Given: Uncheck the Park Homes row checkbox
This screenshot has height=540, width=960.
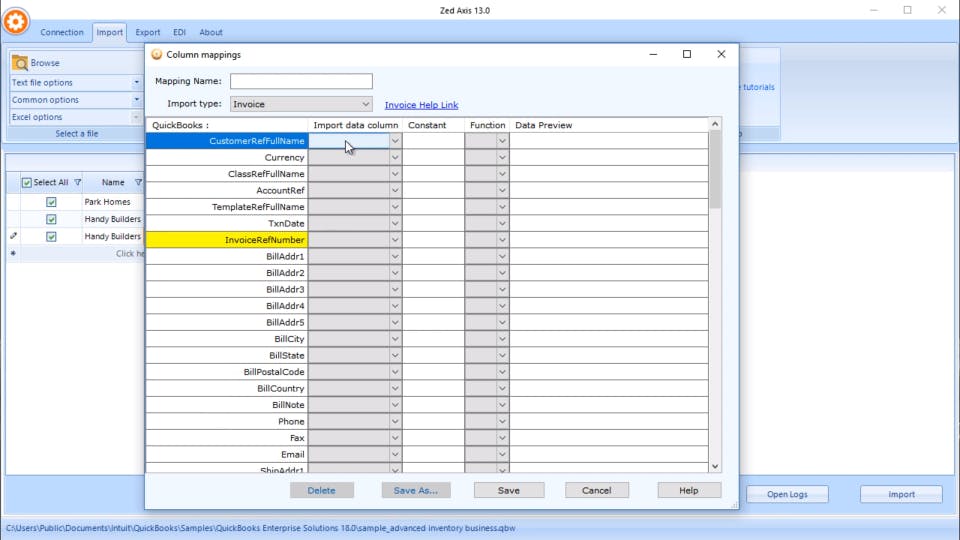Looking at the screenshot, I should pyautogui.click(x=51, y=202).
